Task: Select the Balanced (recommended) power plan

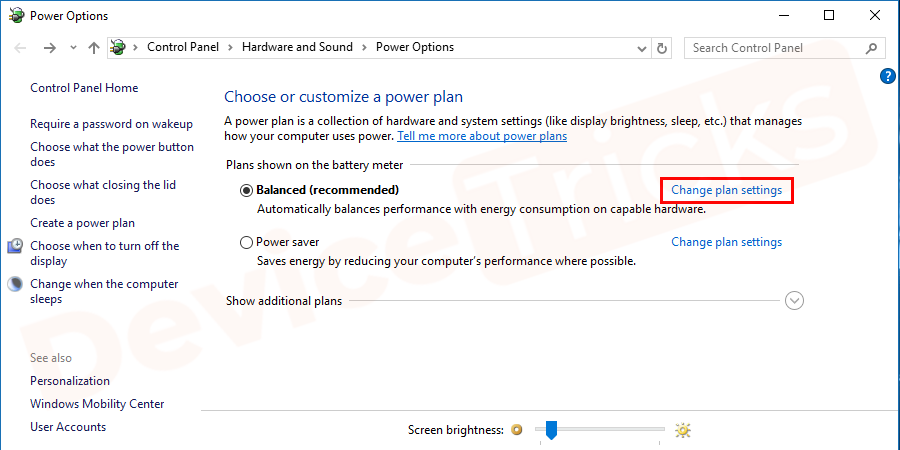Action: pyautogui.click(x=246, y=190)
